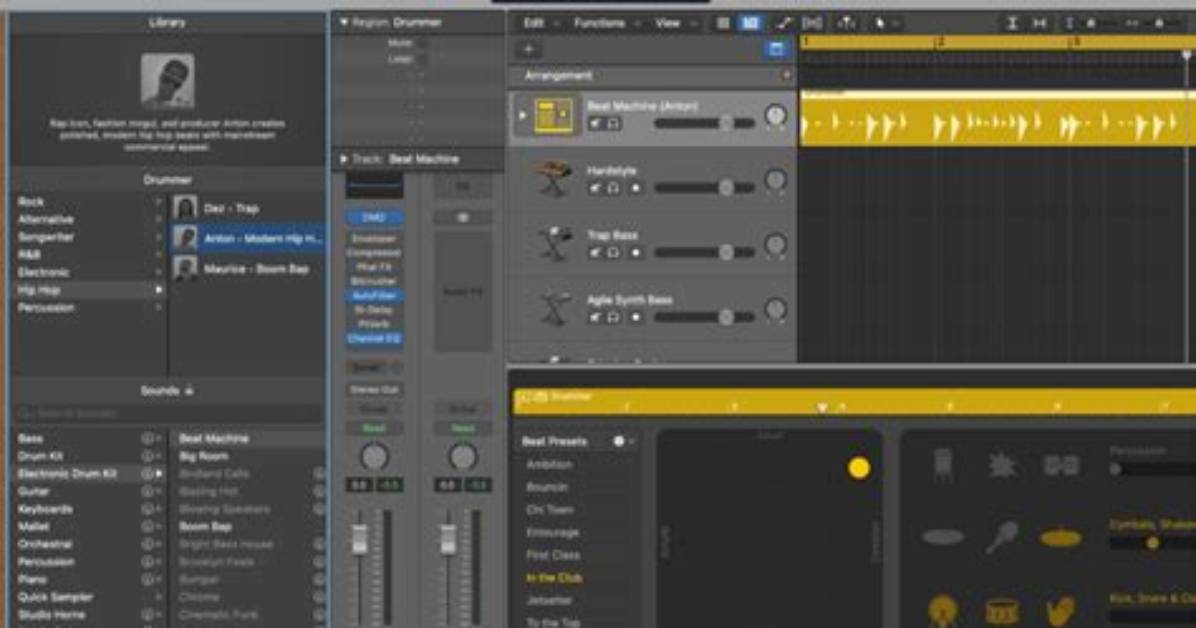Open the Functions menu in tracks area
This screenshot has height=628, width=1196.
607,24
